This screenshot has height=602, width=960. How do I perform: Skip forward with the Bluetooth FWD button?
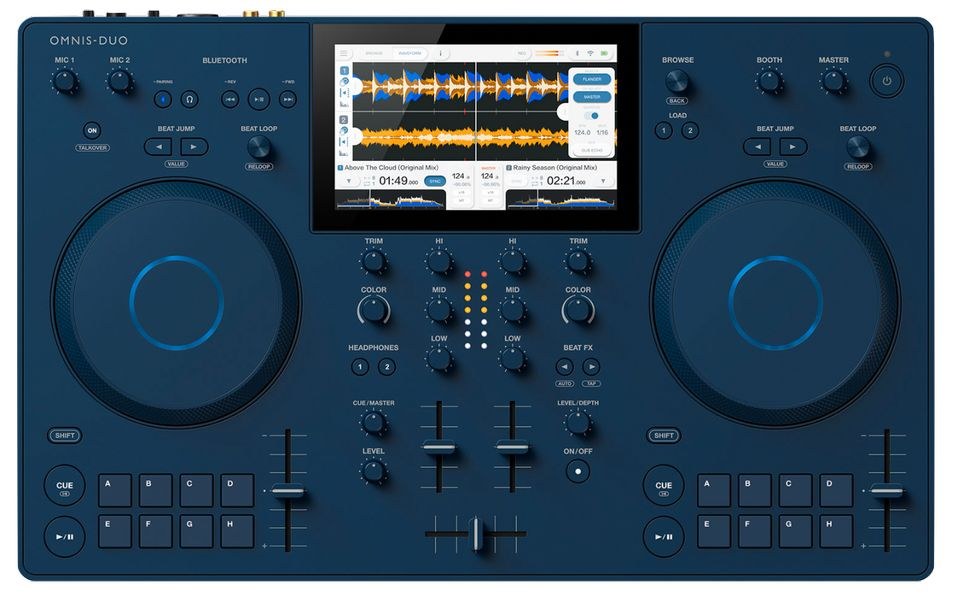(x=288, y=99)
